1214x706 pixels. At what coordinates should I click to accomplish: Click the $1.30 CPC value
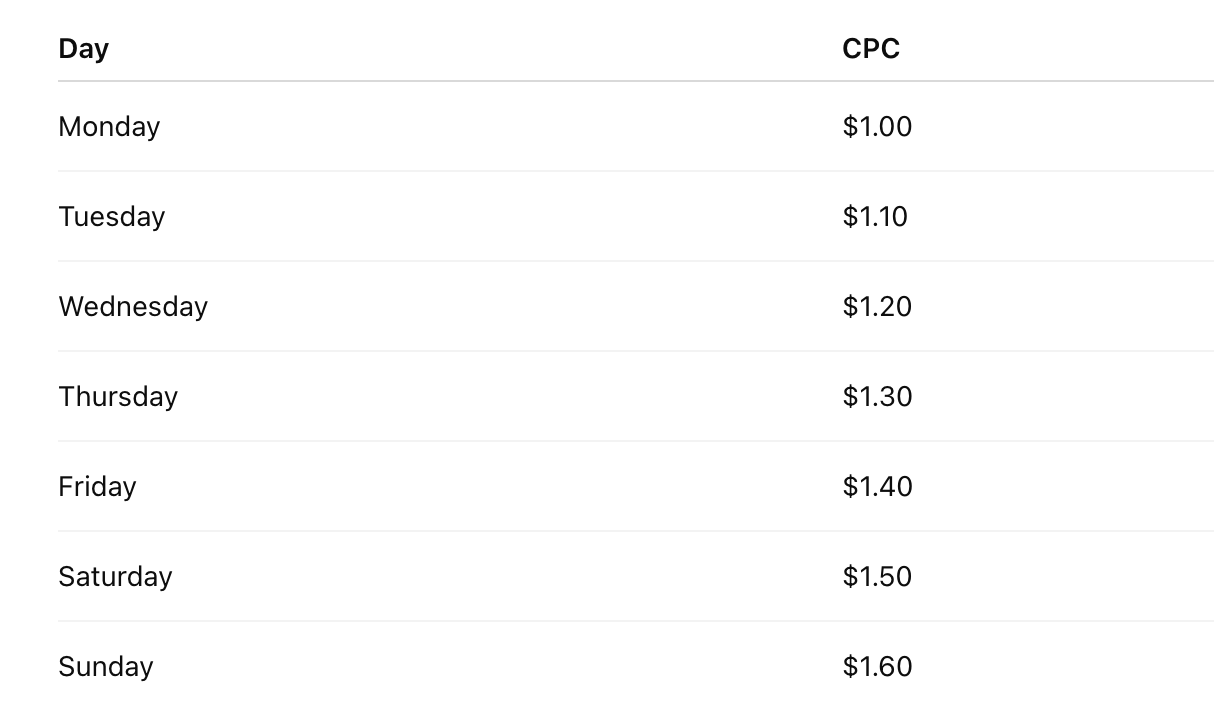point(877,397)
